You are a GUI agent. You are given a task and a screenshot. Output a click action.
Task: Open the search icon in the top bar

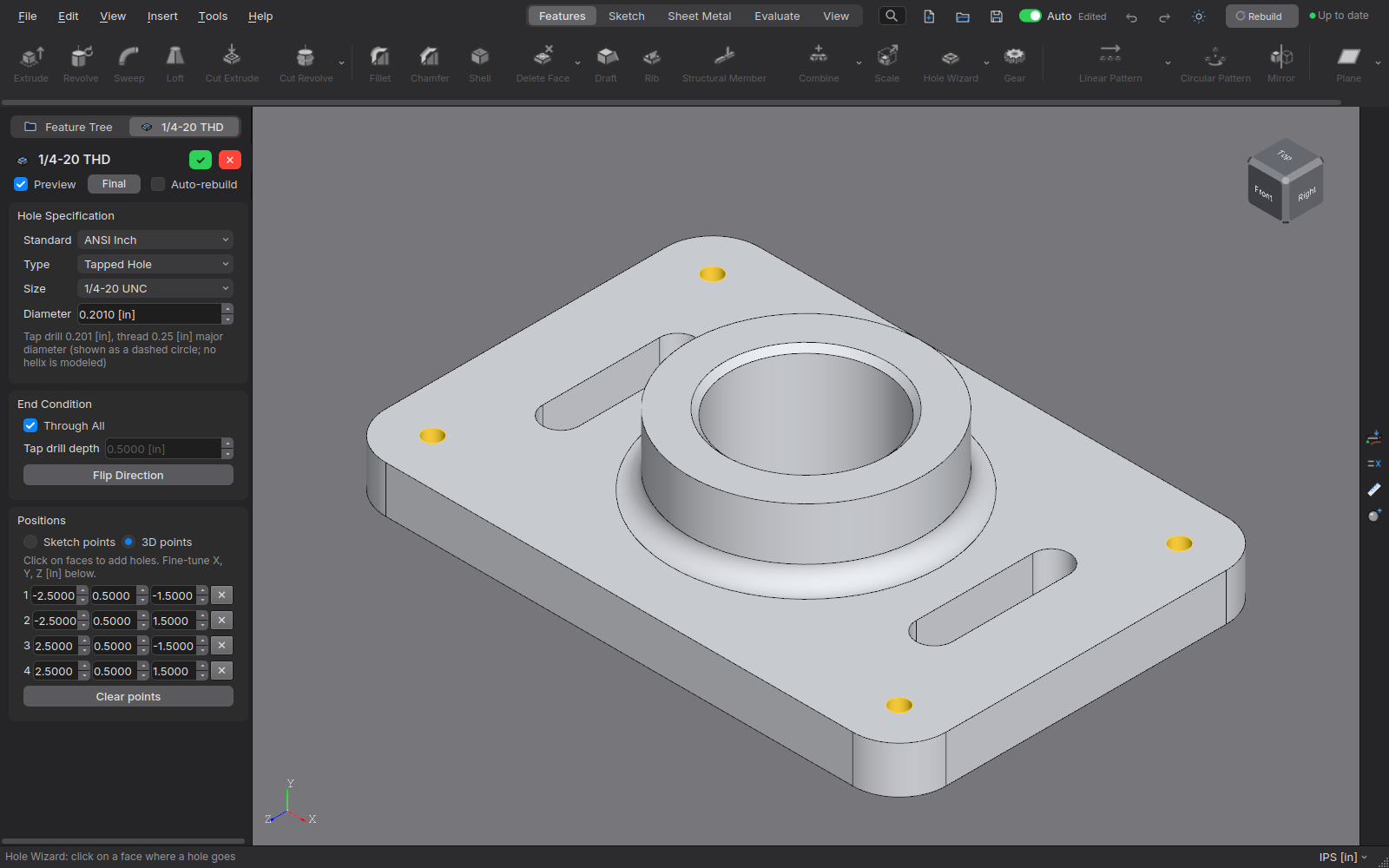pos(892,16)
